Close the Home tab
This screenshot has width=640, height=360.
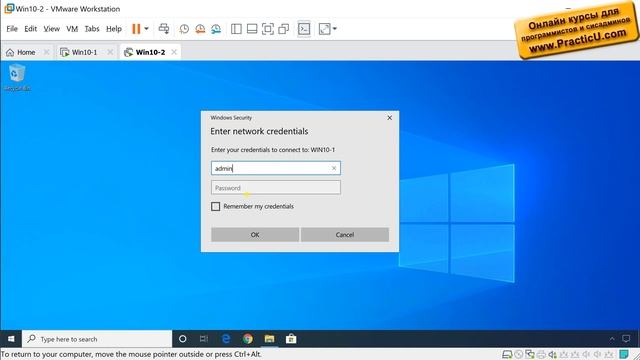click(47, 52)
